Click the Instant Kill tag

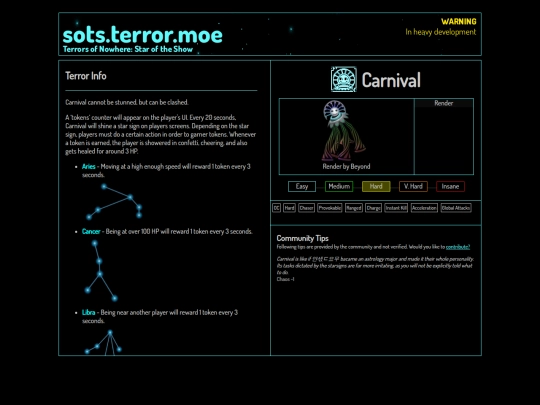pos(396,208)
